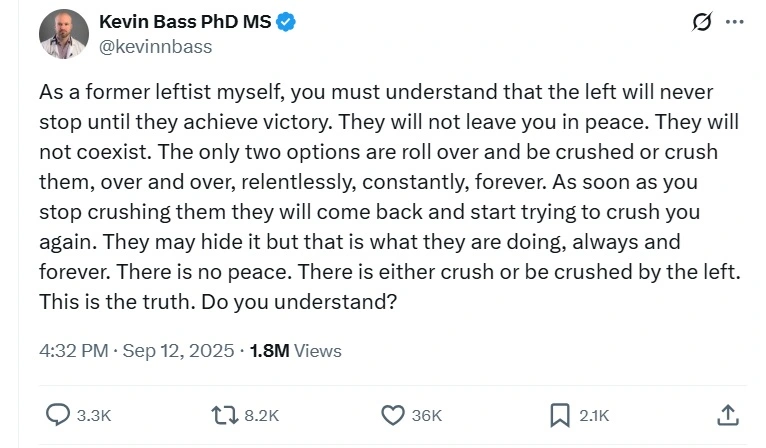
Task: Bookmark this post using the bookmark icon
Action: [560, 414]
